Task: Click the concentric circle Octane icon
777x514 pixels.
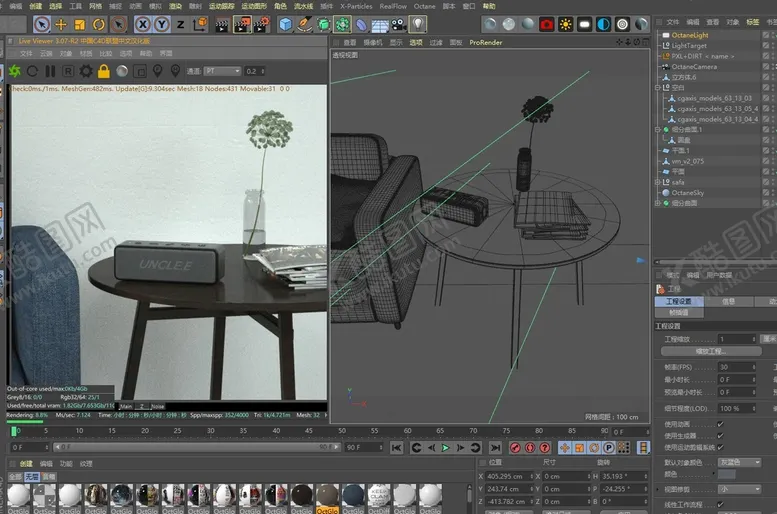Action: coord(622,24)
